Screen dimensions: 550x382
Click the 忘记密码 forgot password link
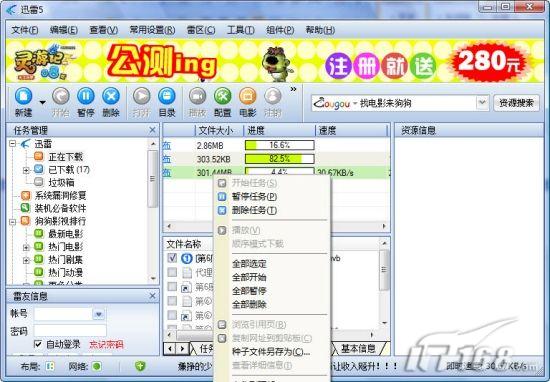coord(106,344)
